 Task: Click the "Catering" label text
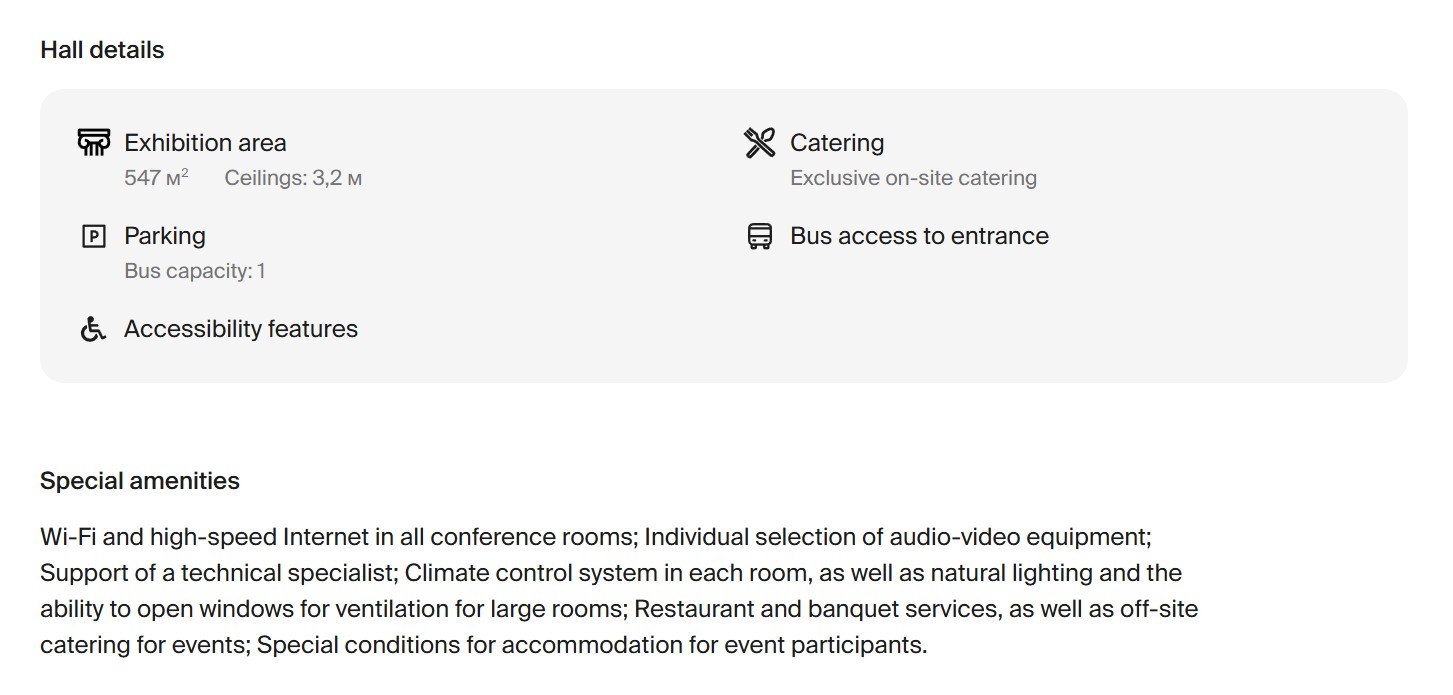[837, 143]
